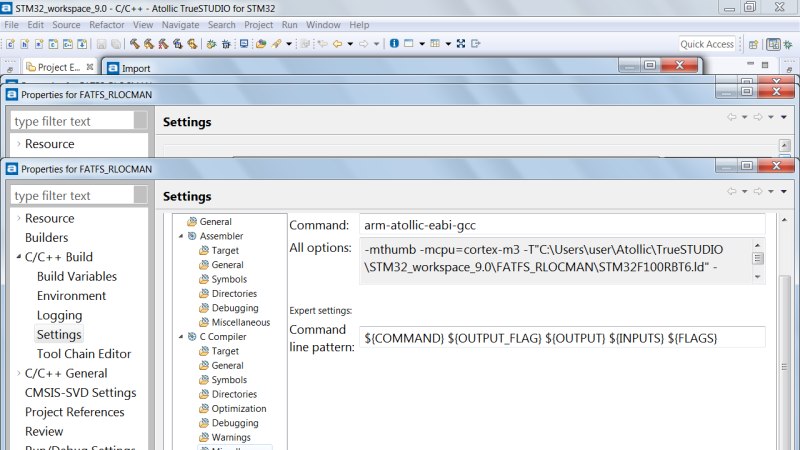Select Environment under C/C++ Build

pyautogui.click(x=71, y=295)
